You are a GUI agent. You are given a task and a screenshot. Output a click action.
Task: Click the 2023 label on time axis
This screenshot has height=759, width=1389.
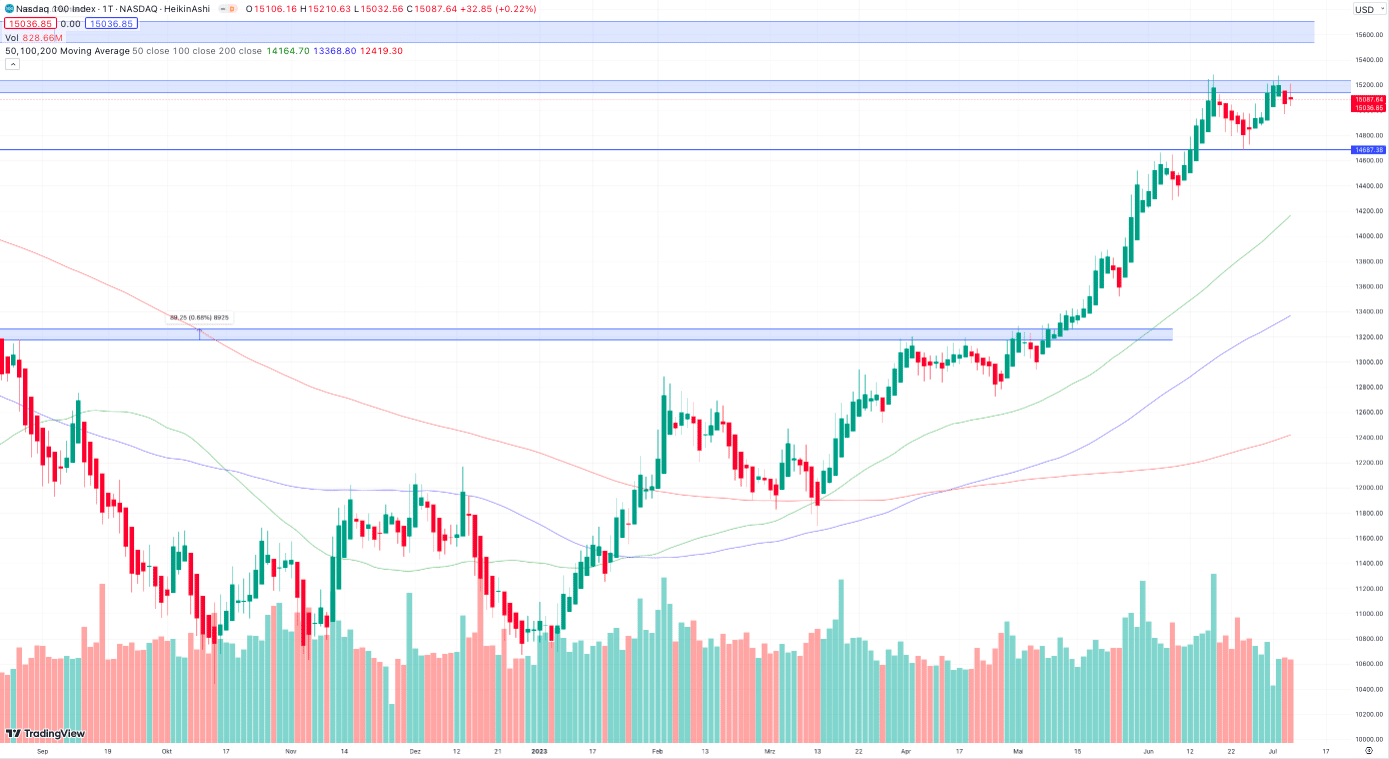click(539, 750)
